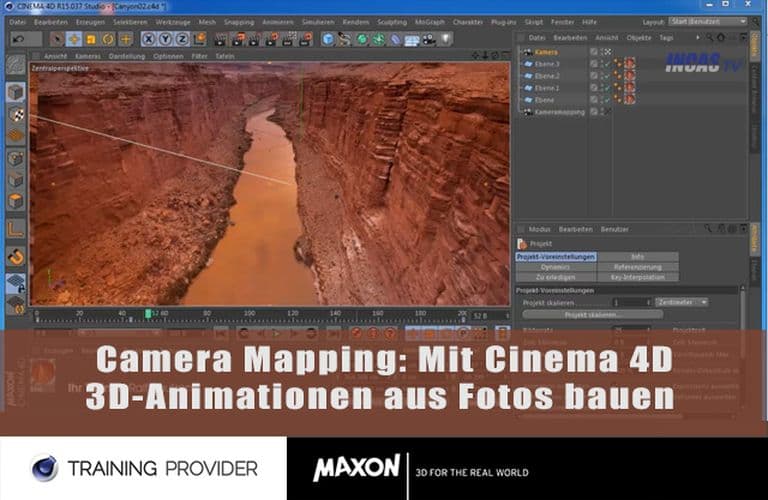Screen dimensions: 768x500
Task: Click Make Editable icon in left palette
Action: [x=15, y=65]
